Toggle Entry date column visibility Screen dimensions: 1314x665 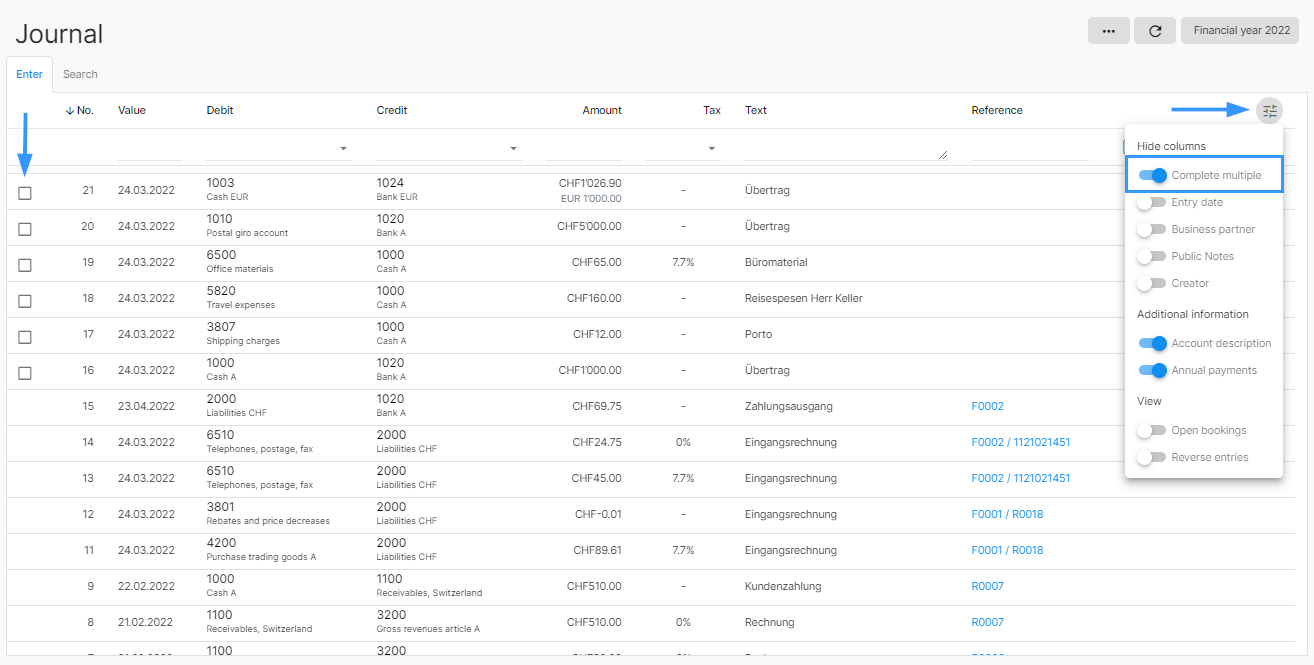tap(1153, 202)
